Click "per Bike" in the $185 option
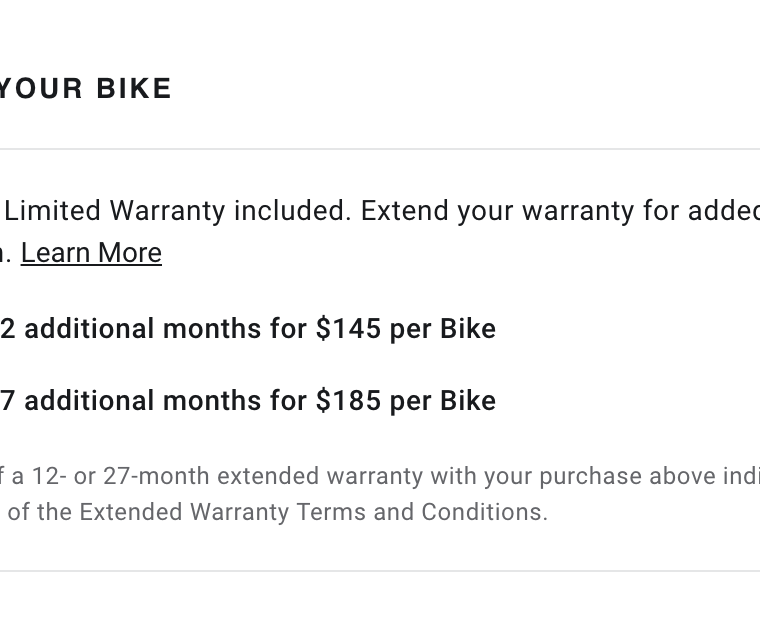 [x=443, y=401]
